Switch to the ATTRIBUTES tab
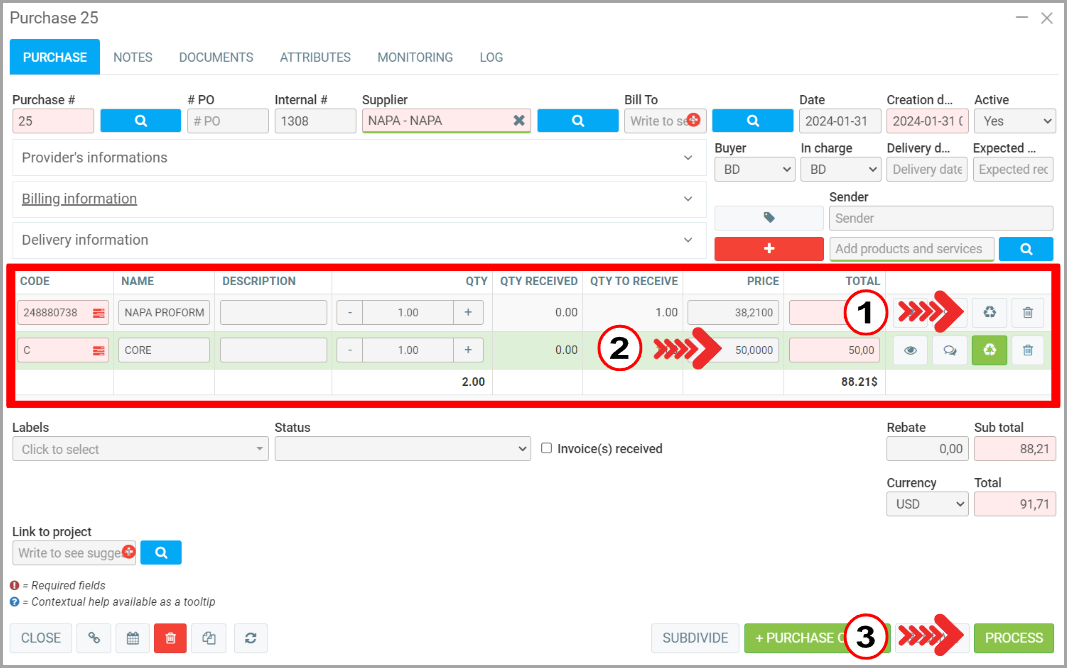The height and width of the screenshot is (668, 1067). pos(315,57)
